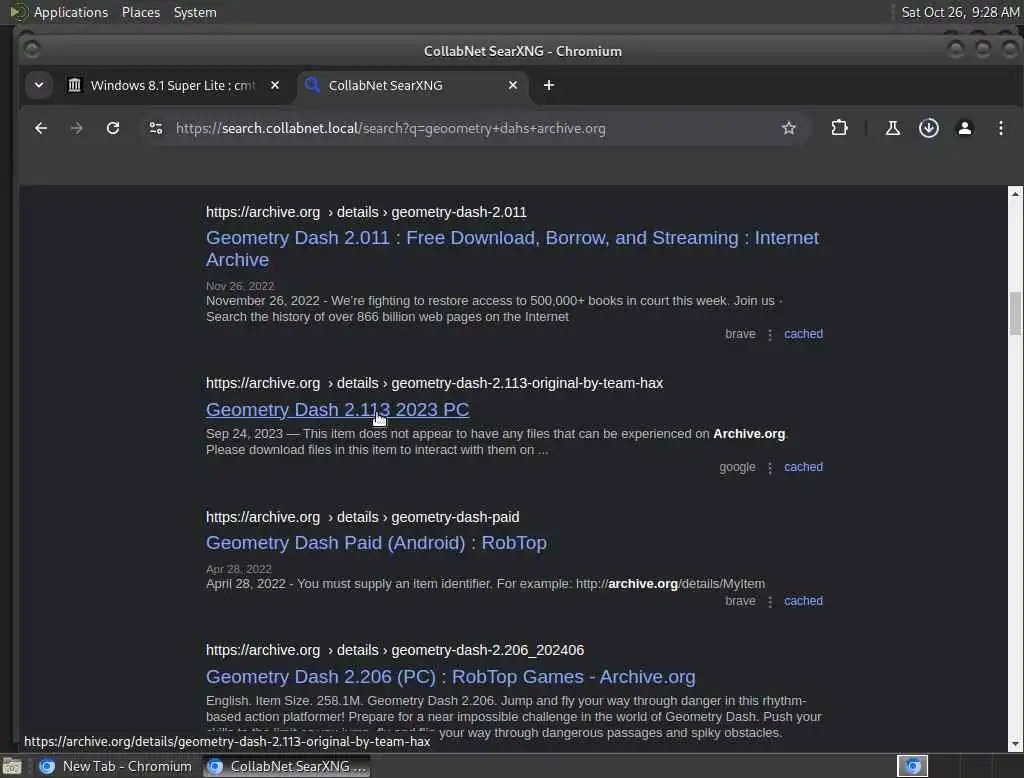Click the geometry-dash-paid URL breadcrumb
The width and height of the screenshot is (1024, 778).
point(362,517)
